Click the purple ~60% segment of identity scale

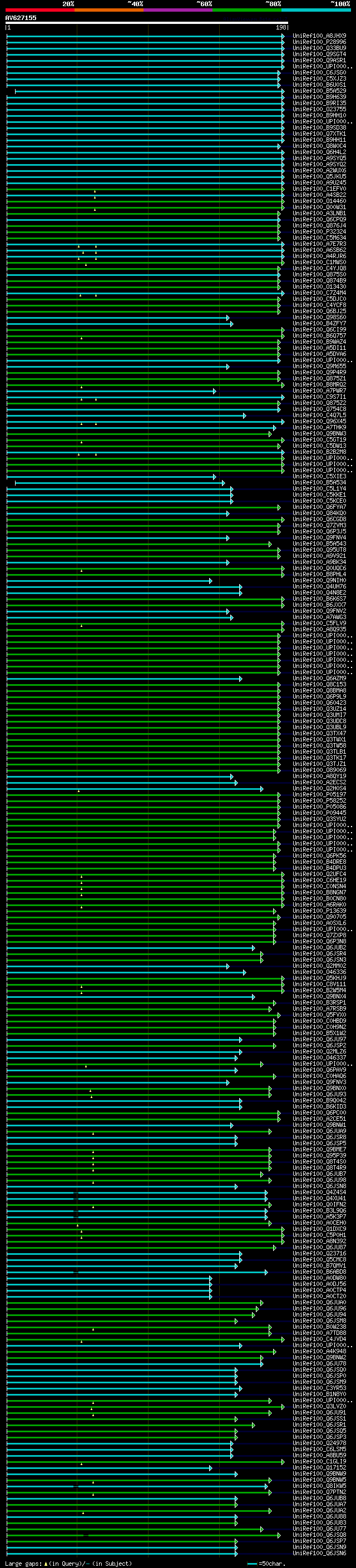[x=177, y=10]
